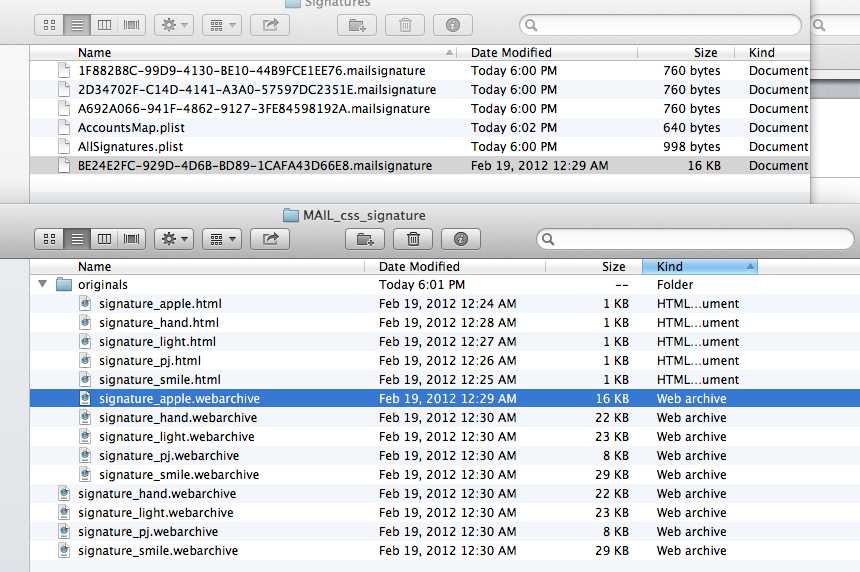Switch MAIL_css_signature window to icon view
The width and height of the screenshot is (860, 572).
point(49,239)
